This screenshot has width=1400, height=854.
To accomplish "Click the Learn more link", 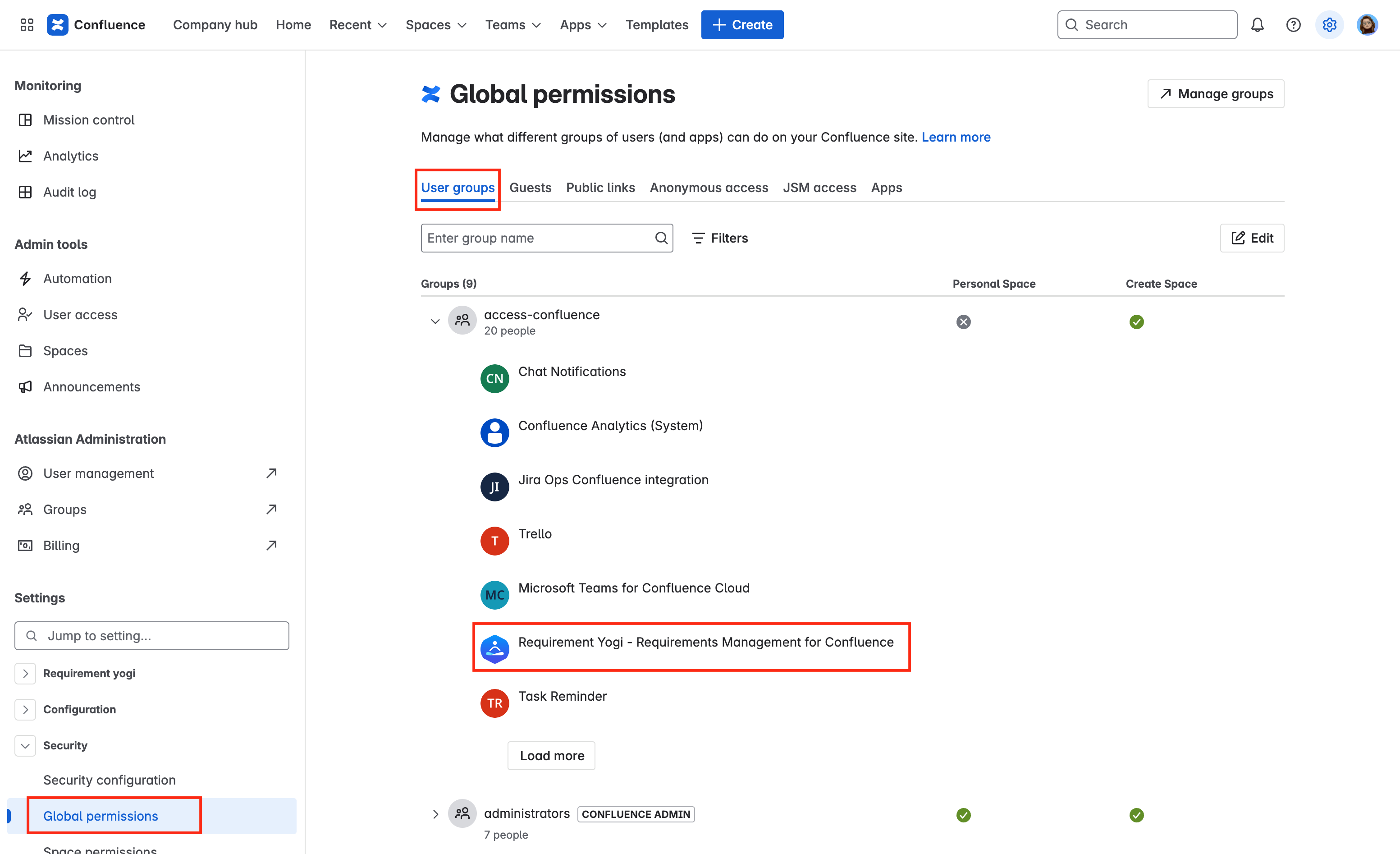I will [x=956, y=137].
